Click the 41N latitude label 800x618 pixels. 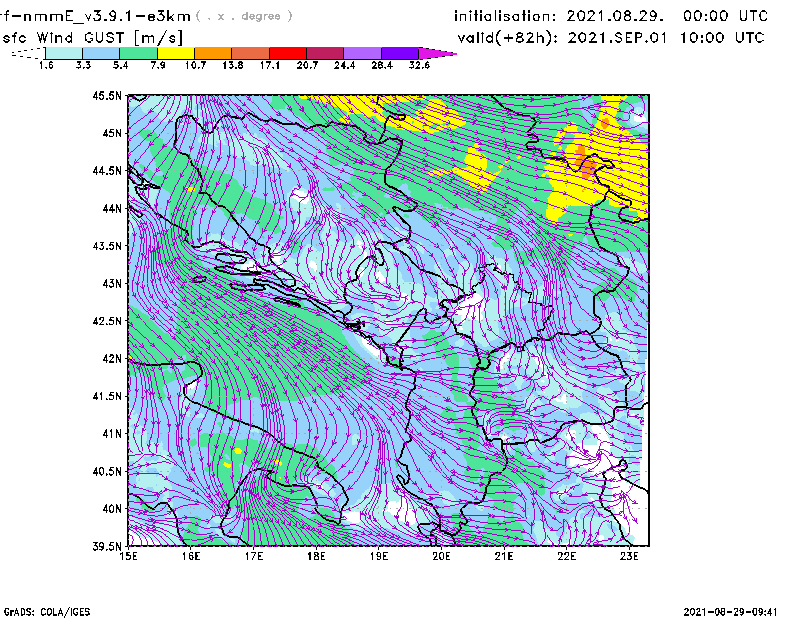tap(112, 434)
